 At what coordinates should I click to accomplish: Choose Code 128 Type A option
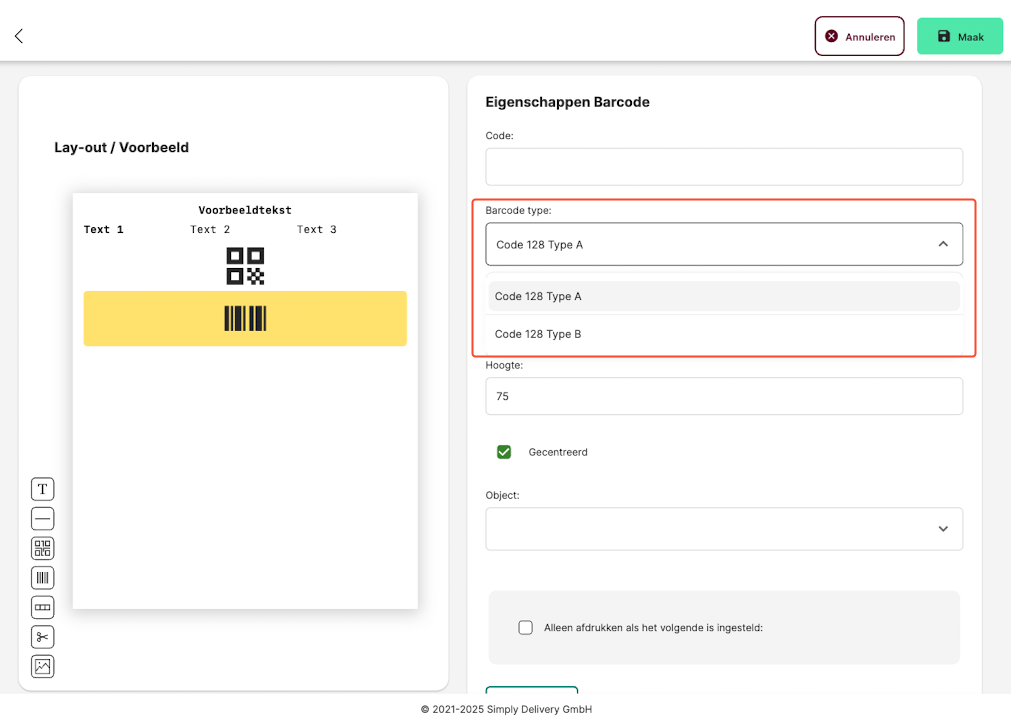(724, 297)
